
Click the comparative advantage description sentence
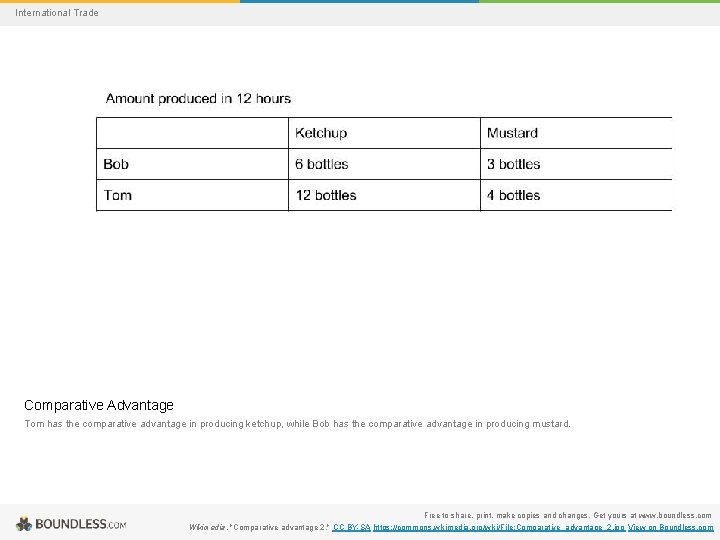(298, 424)
